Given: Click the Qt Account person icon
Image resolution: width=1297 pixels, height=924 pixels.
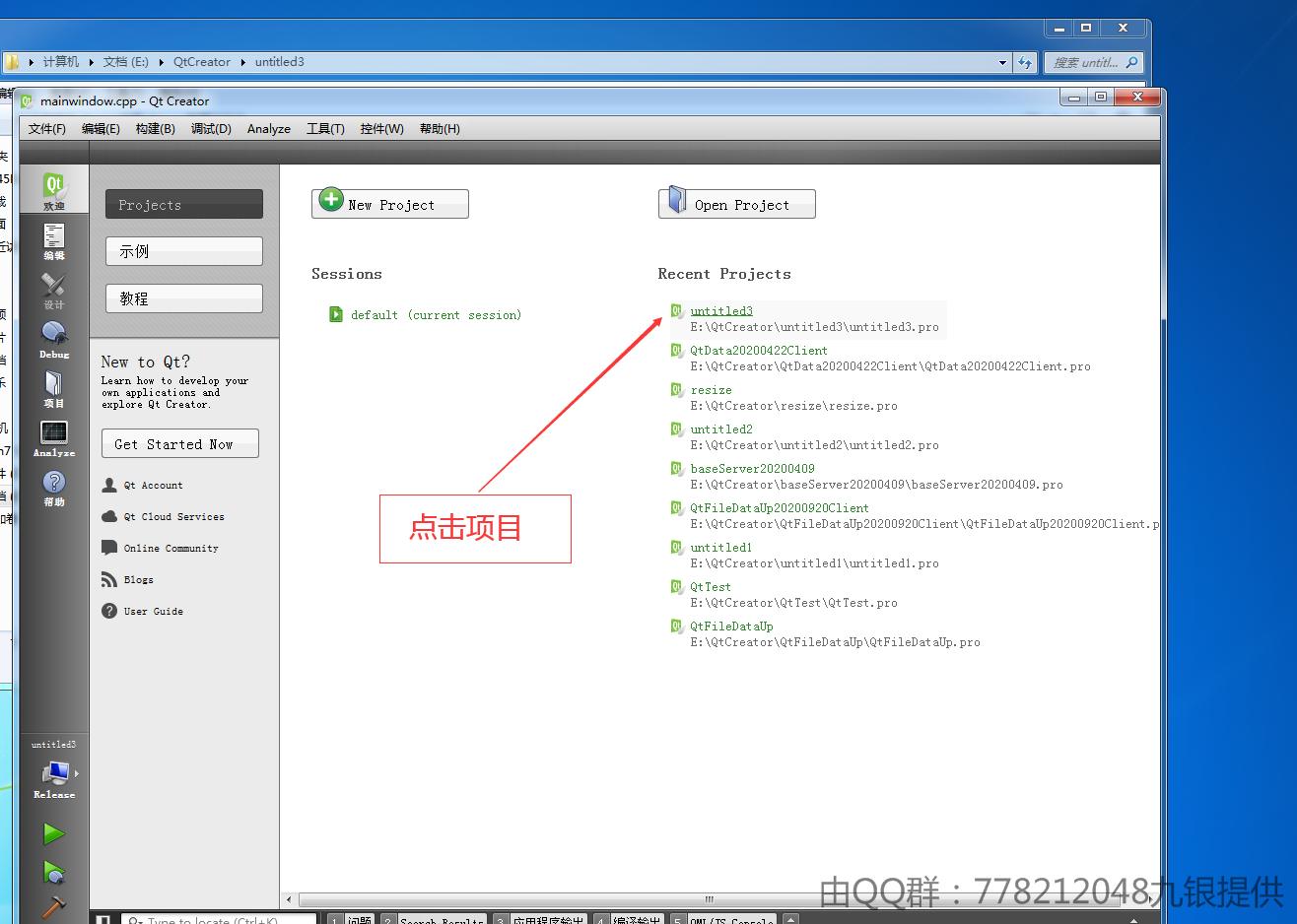Looking at the screenshot, I should coord(109,485).
